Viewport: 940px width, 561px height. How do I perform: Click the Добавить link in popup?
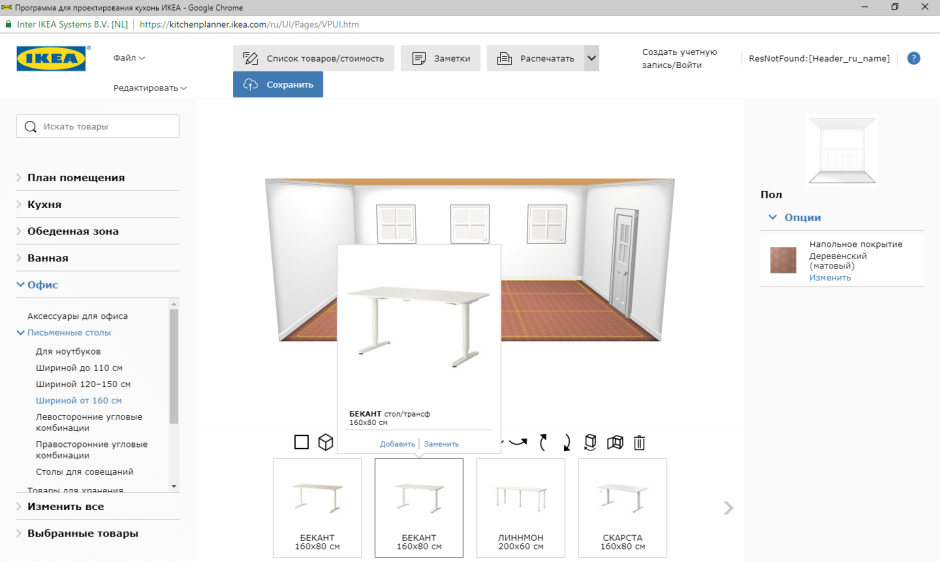click(397, 444)
